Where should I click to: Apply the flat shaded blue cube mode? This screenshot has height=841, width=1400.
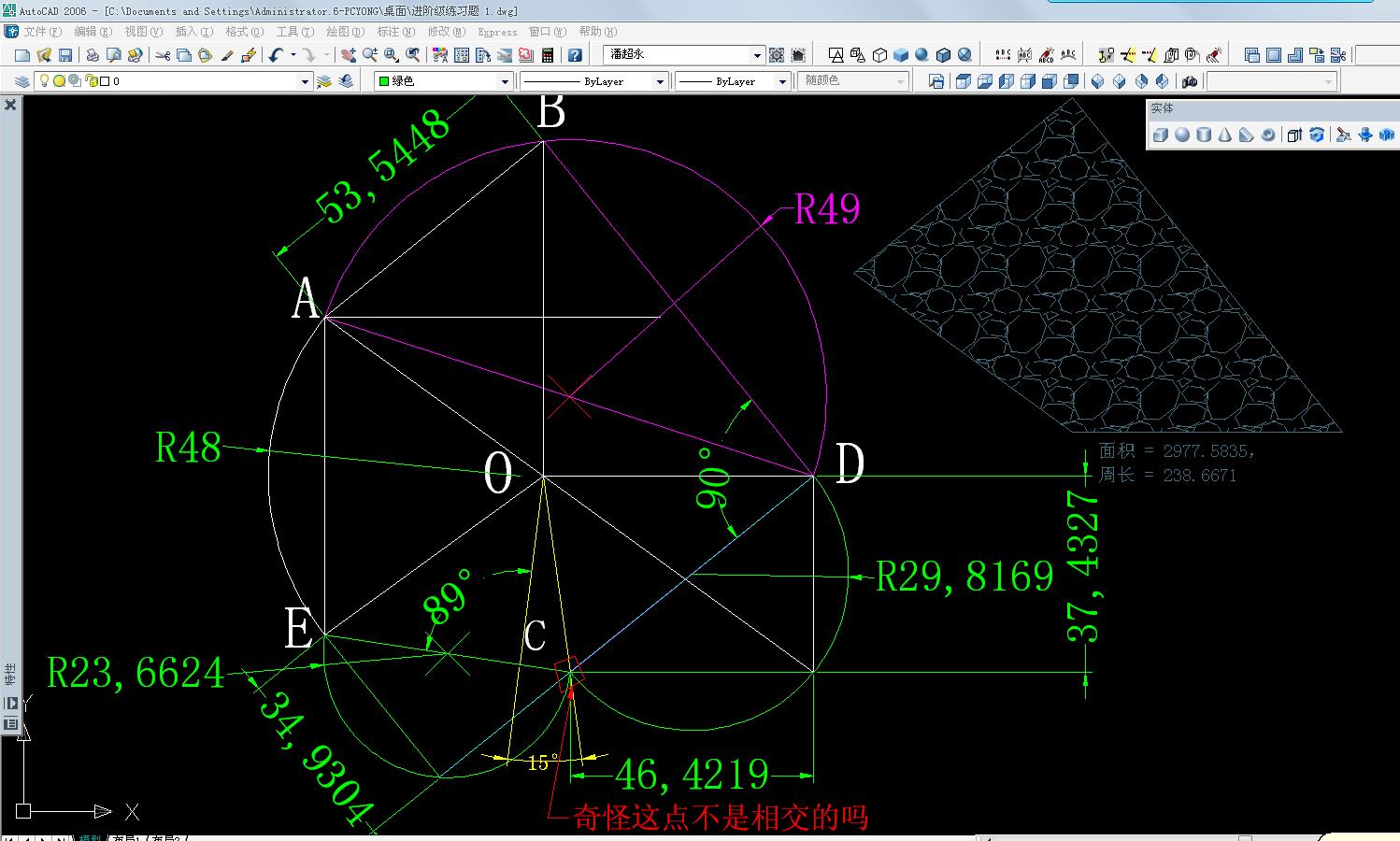(901, 55)
